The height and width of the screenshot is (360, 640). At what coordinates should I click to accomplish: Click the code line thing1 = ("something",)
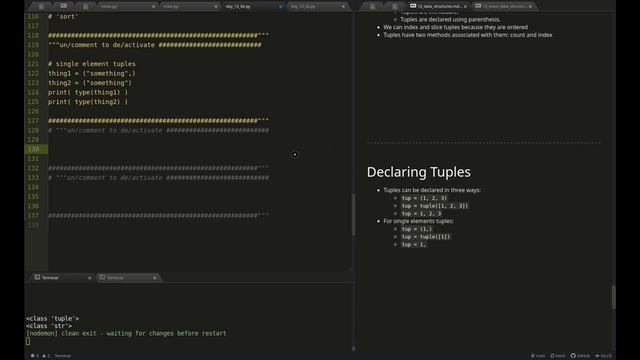point(92,73)
